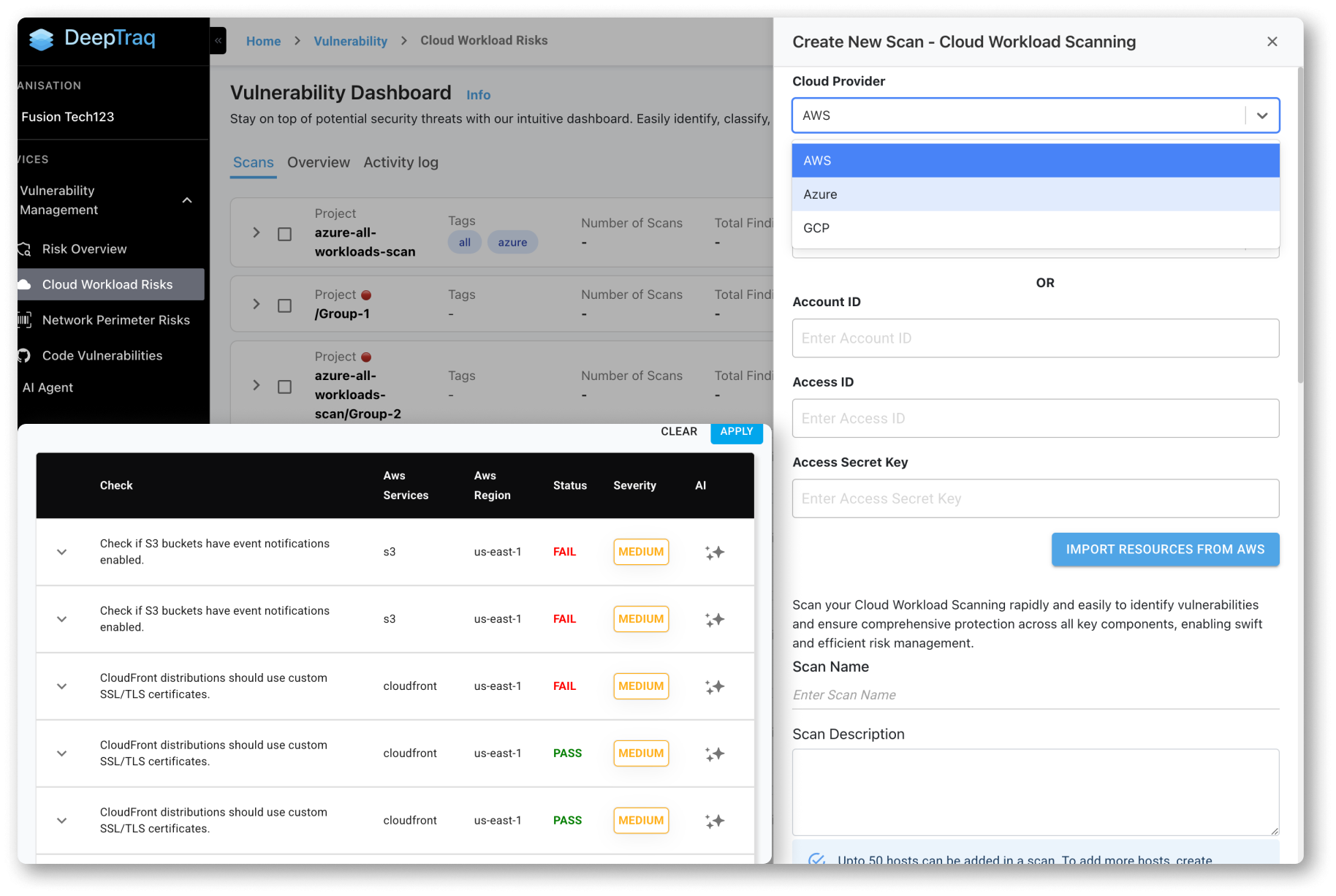Open the Info link beside Vulnerability Dashboard
The image size is (1336, 896).
pyautogui.click(x=479, y=95)
